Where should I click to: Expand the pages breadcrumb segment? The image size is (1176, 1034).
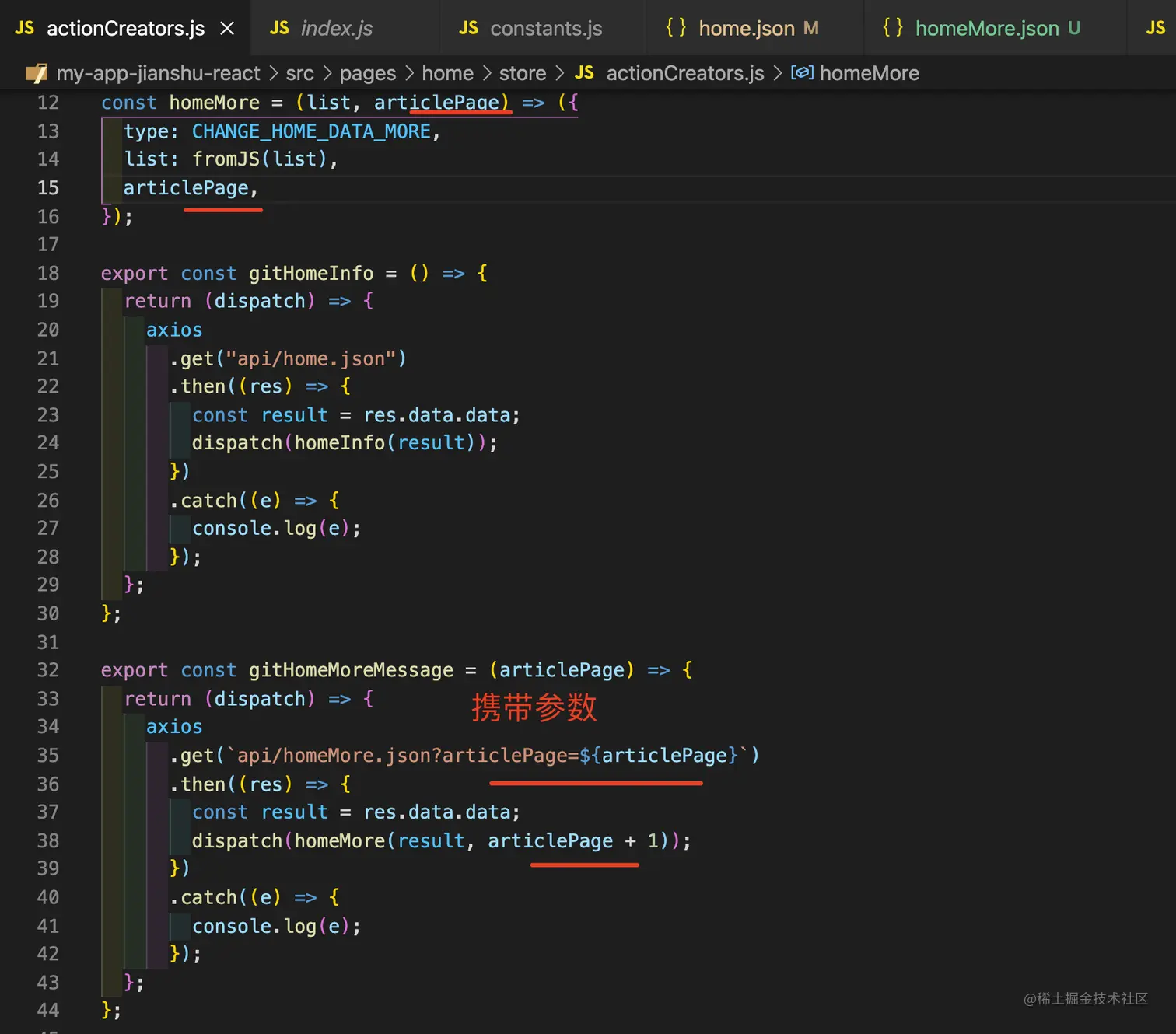[x=368, y=73]
